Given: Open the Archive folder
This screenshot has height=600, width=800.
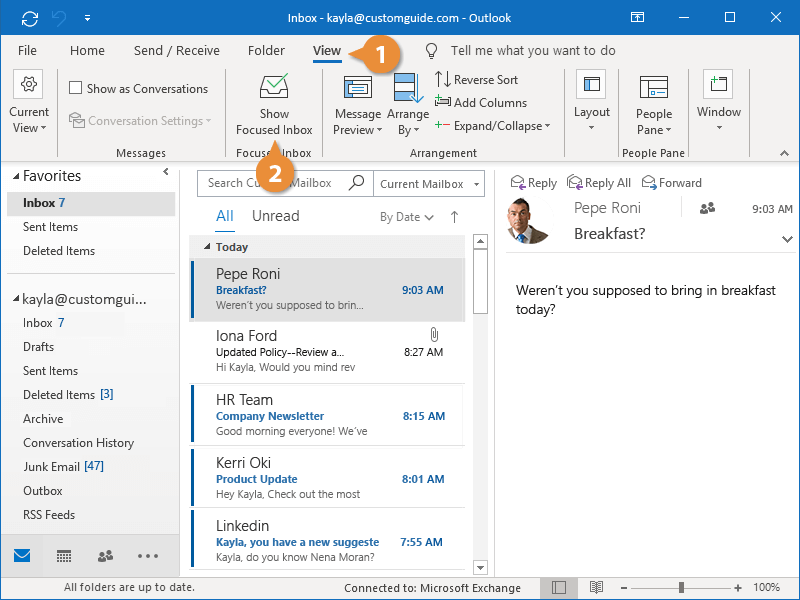Looking at the screenshot, I should [43, 419].
